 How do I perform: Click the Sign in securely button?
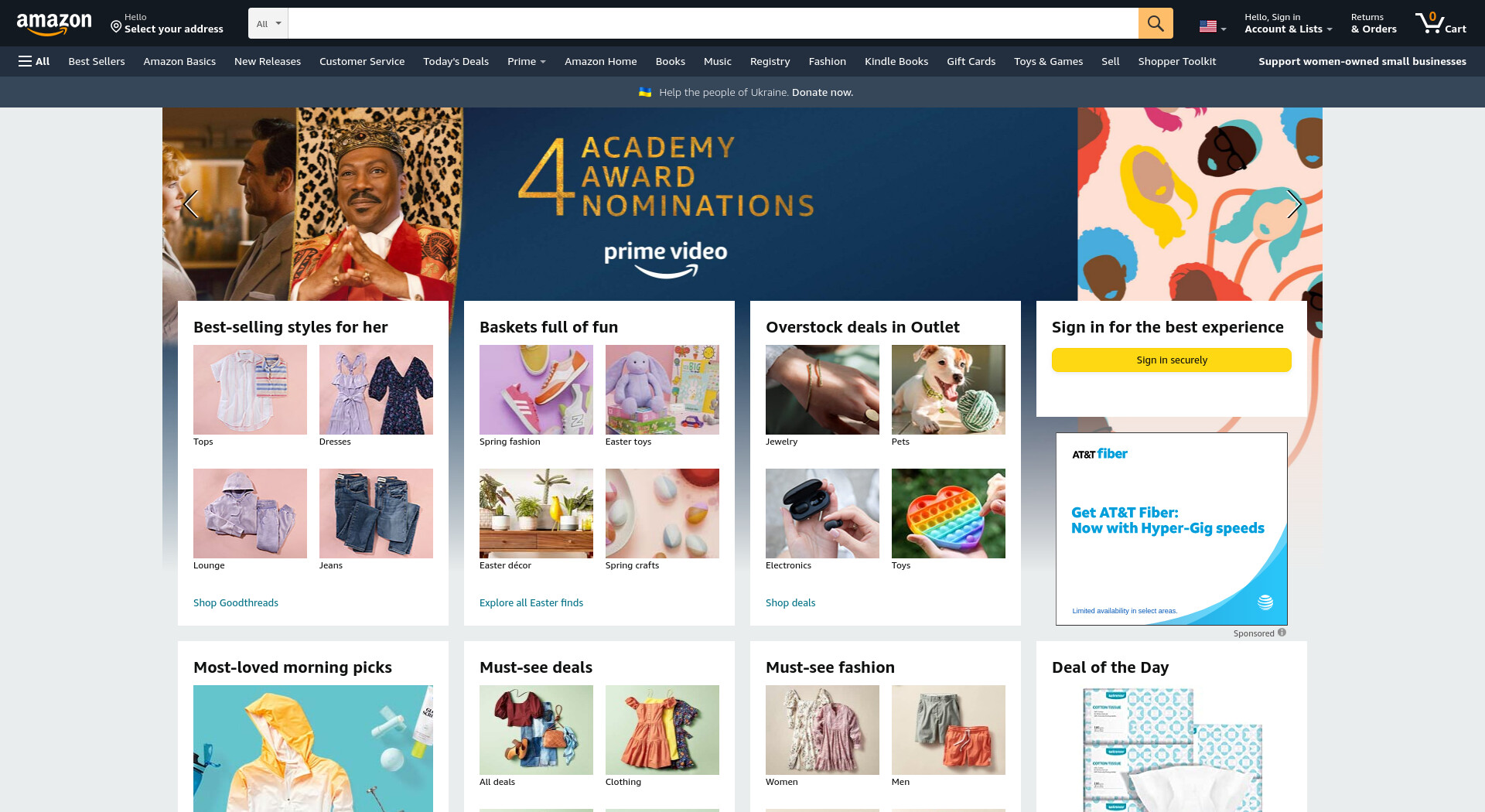tap(1171, 360)
